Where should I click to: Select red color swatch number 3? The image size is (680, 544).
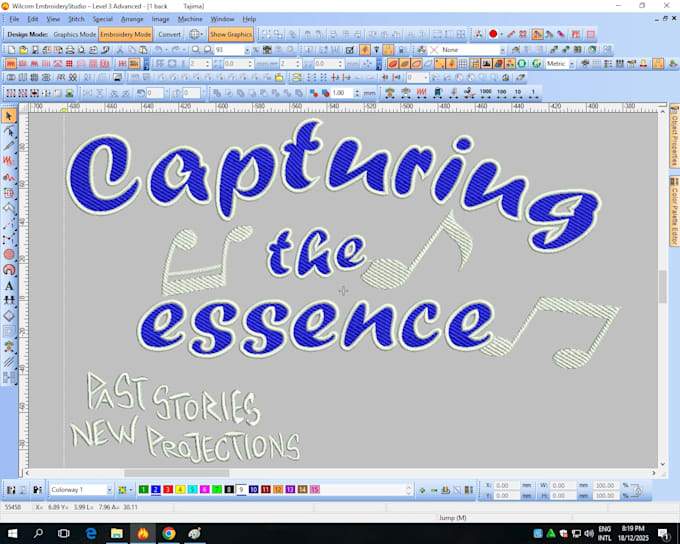[168, 490]
